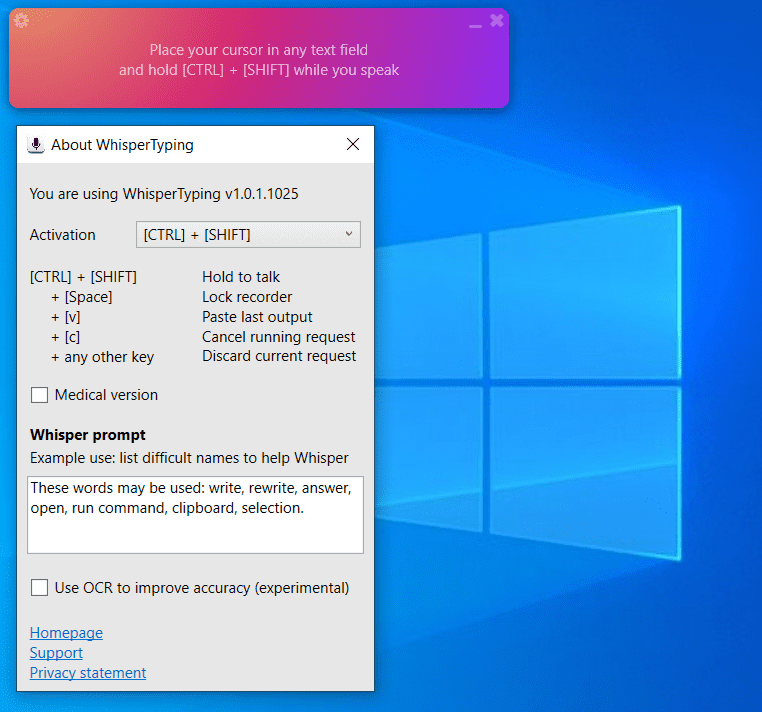Close the About WhisperTyping dialog
Viewport: 762px width, 712px height.
point(353,144)
